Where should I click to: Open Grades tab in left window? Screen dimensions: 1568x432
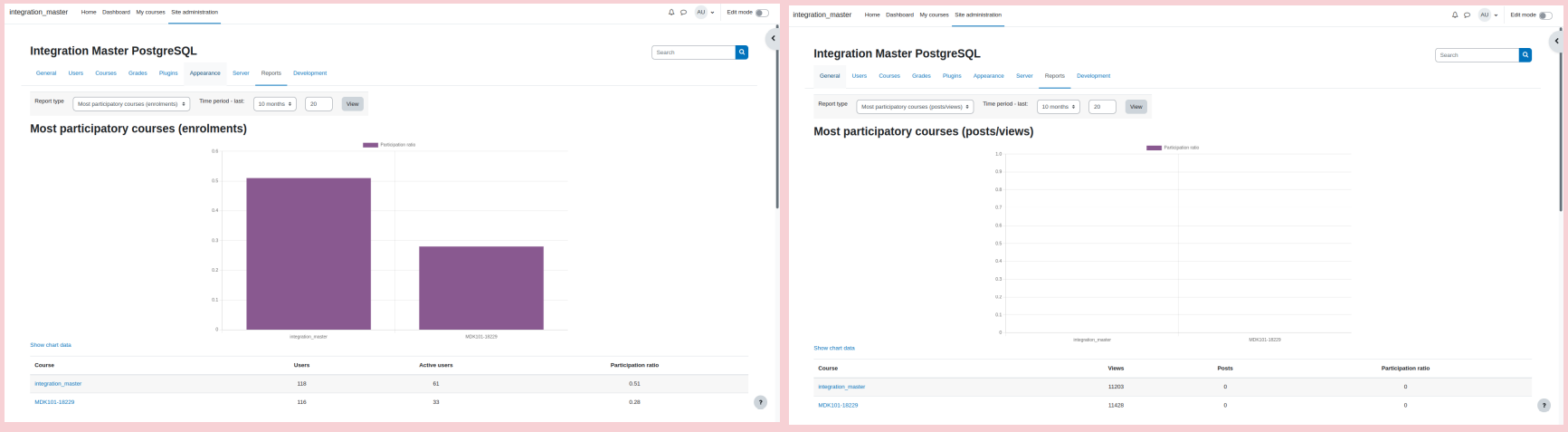click(x=138, y=73)
